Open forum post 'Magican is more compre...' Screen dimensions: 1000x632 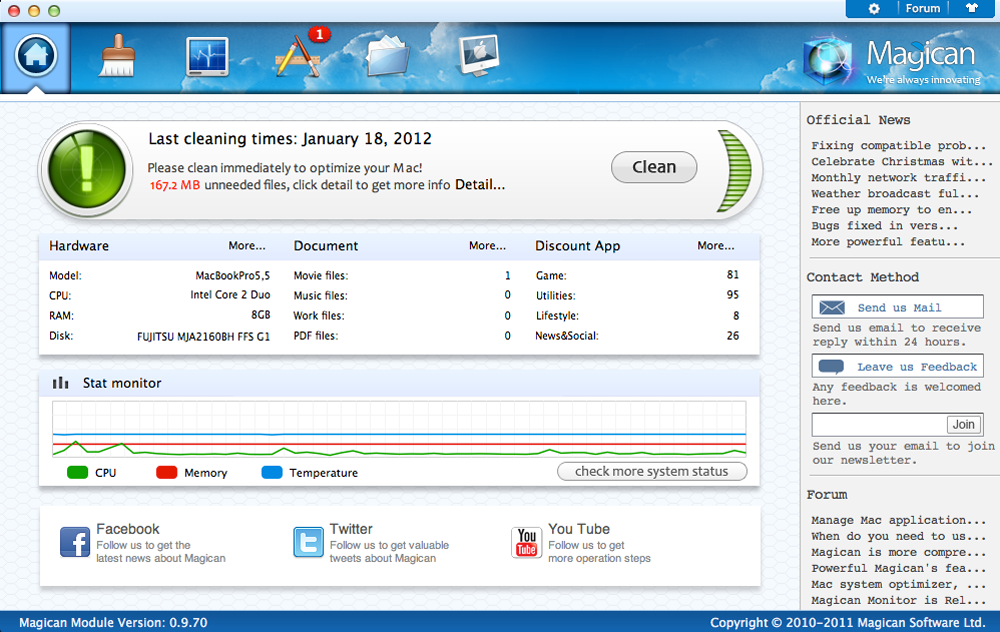tap(898, 552)
